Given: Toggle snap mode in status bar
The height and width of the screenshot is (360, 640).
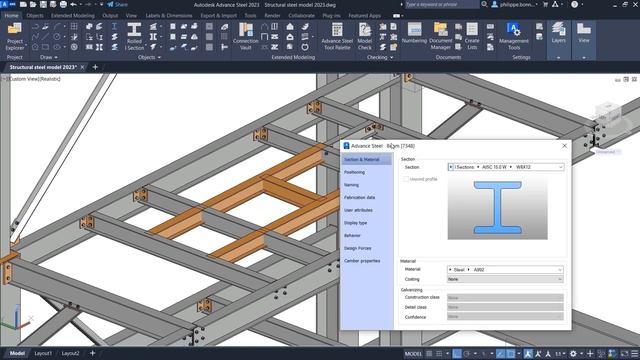Looking at the screenshot, I should (x=439, y=353).
